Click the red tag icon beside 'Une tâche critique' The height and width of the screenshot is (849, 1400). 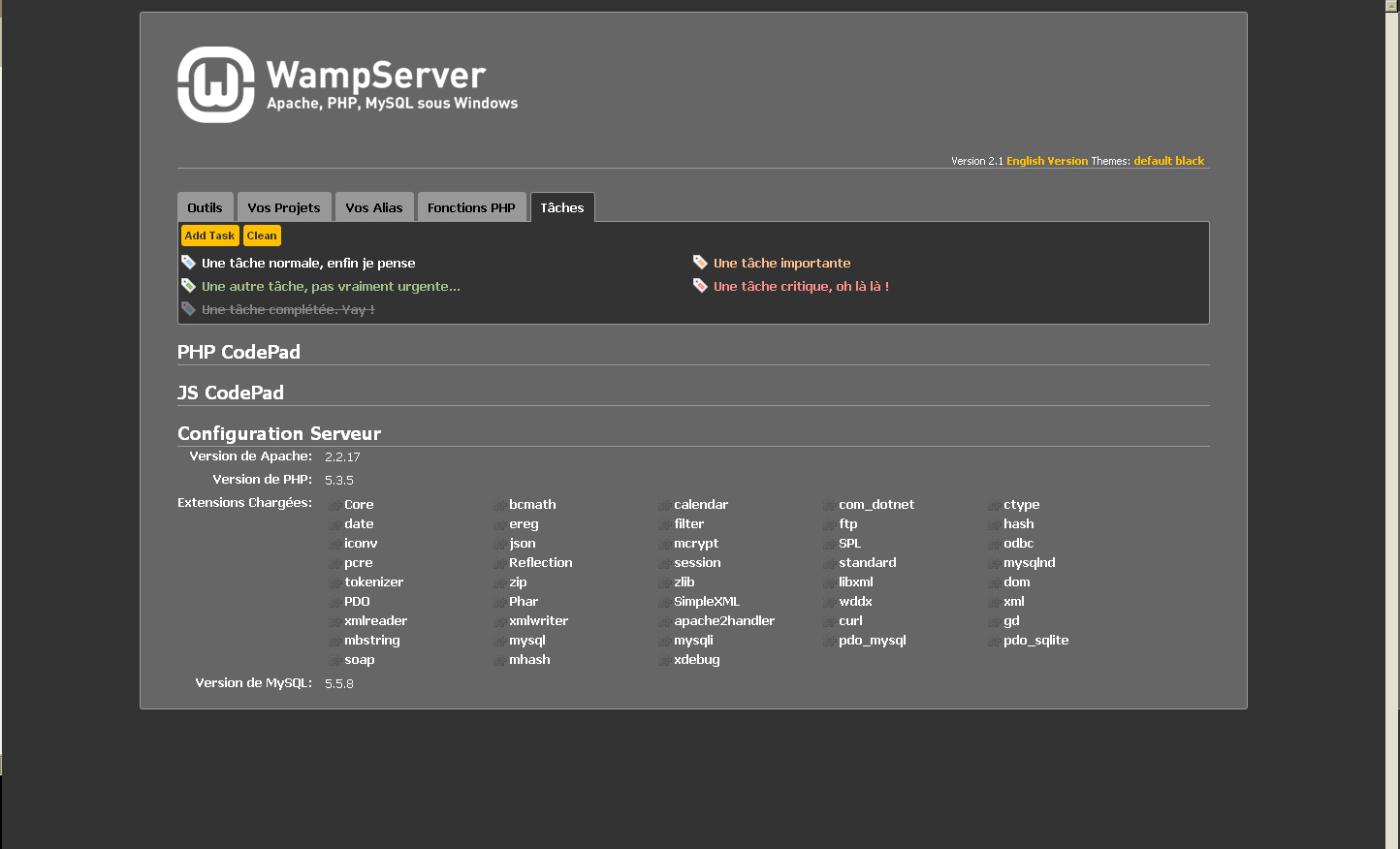pyautogui.click(x=700, y=286)
